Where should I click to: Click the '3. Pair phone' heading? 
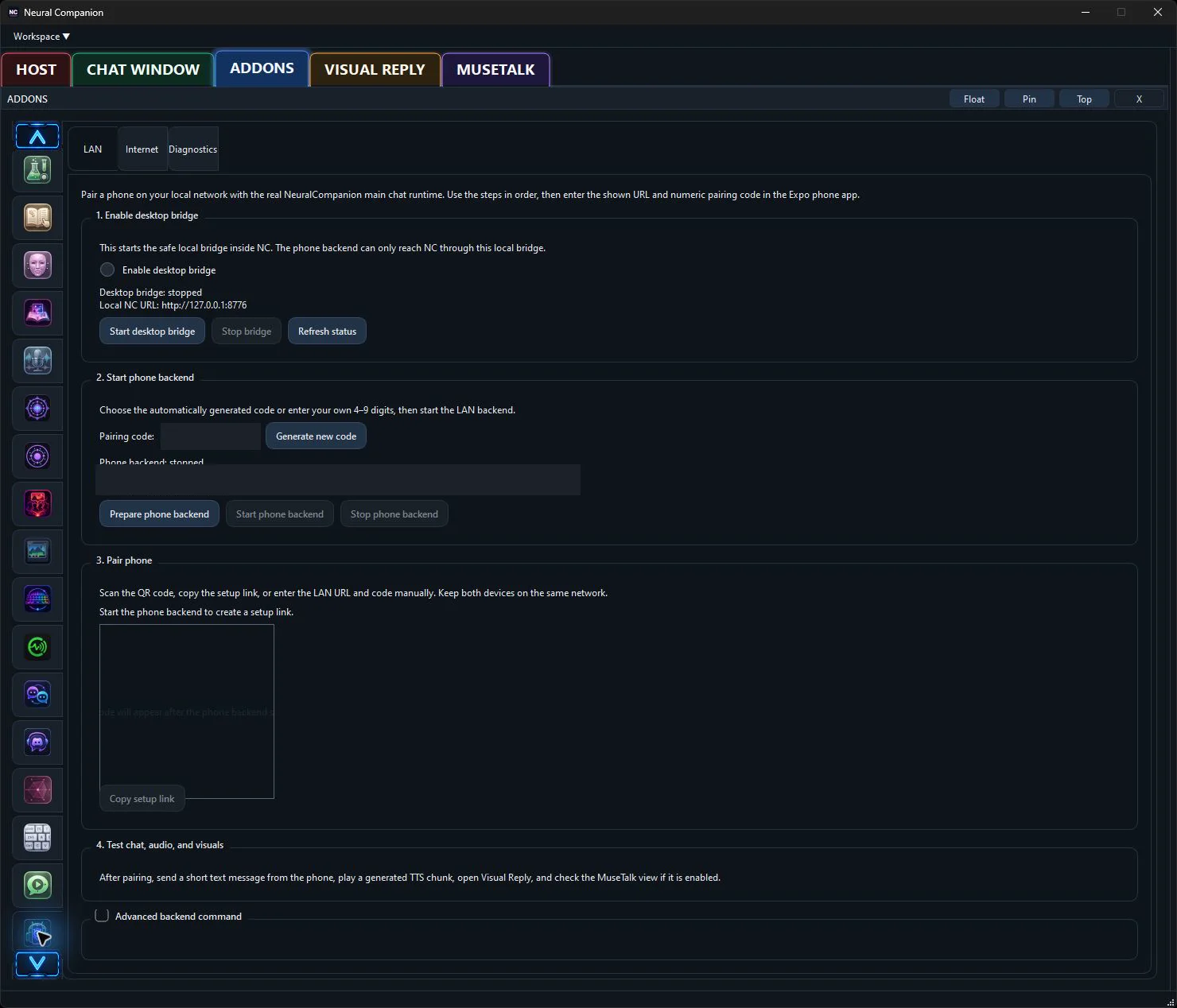click(x=124, y=560)
